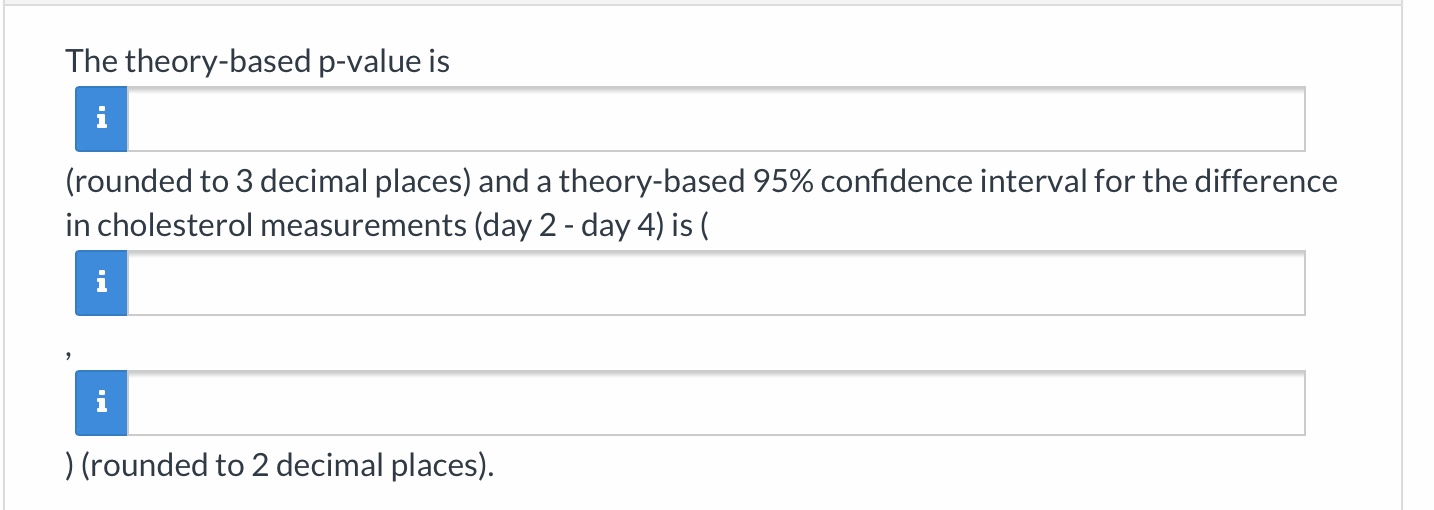Click the topmost blue 'i' icon
1434x510 pixels.
click(x=101, y=120)
